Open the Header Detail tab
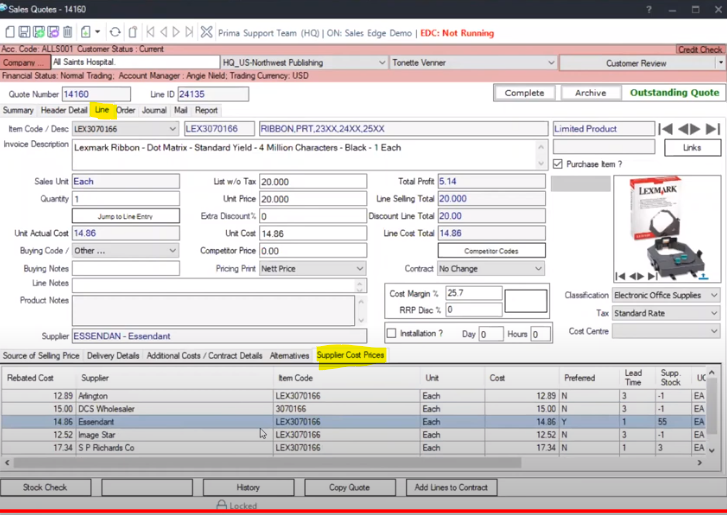The image size is (727, 515). [x=64, y=110]
